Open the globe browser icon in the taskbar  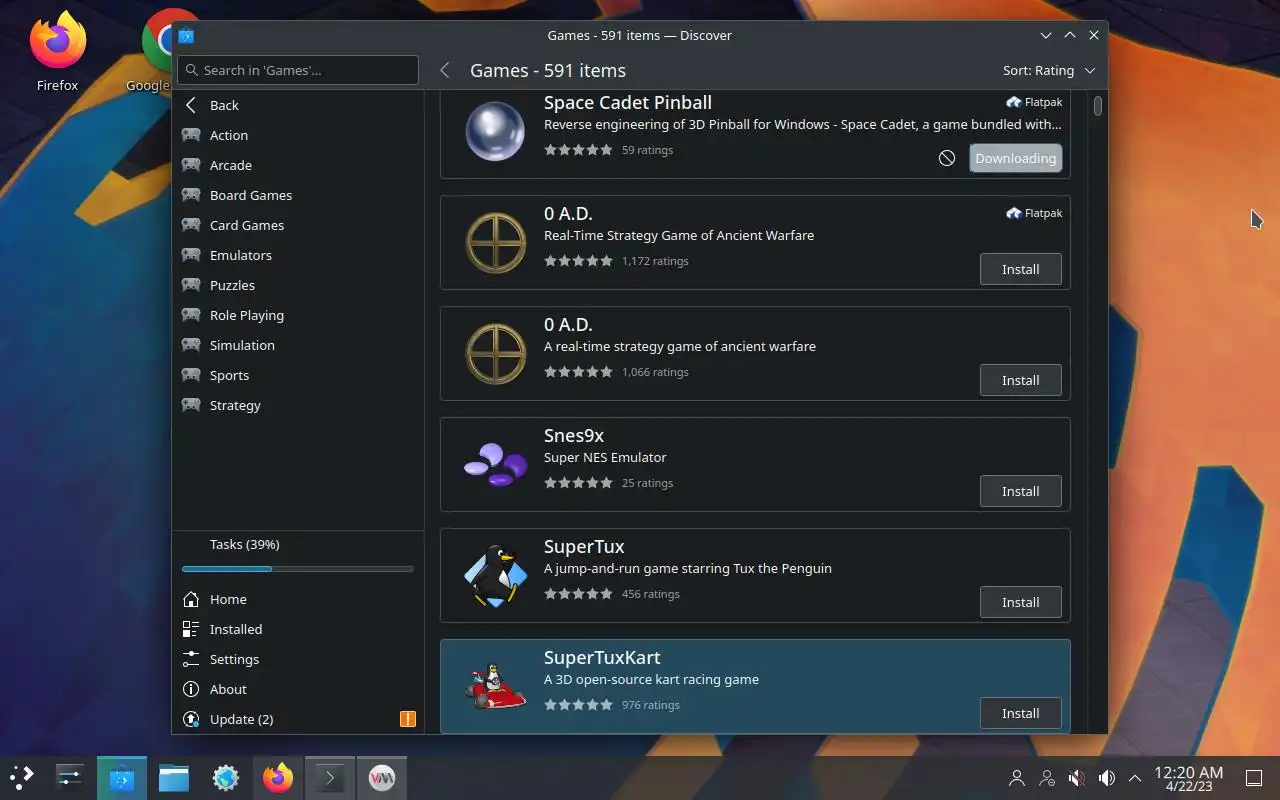tap(226, 777)
